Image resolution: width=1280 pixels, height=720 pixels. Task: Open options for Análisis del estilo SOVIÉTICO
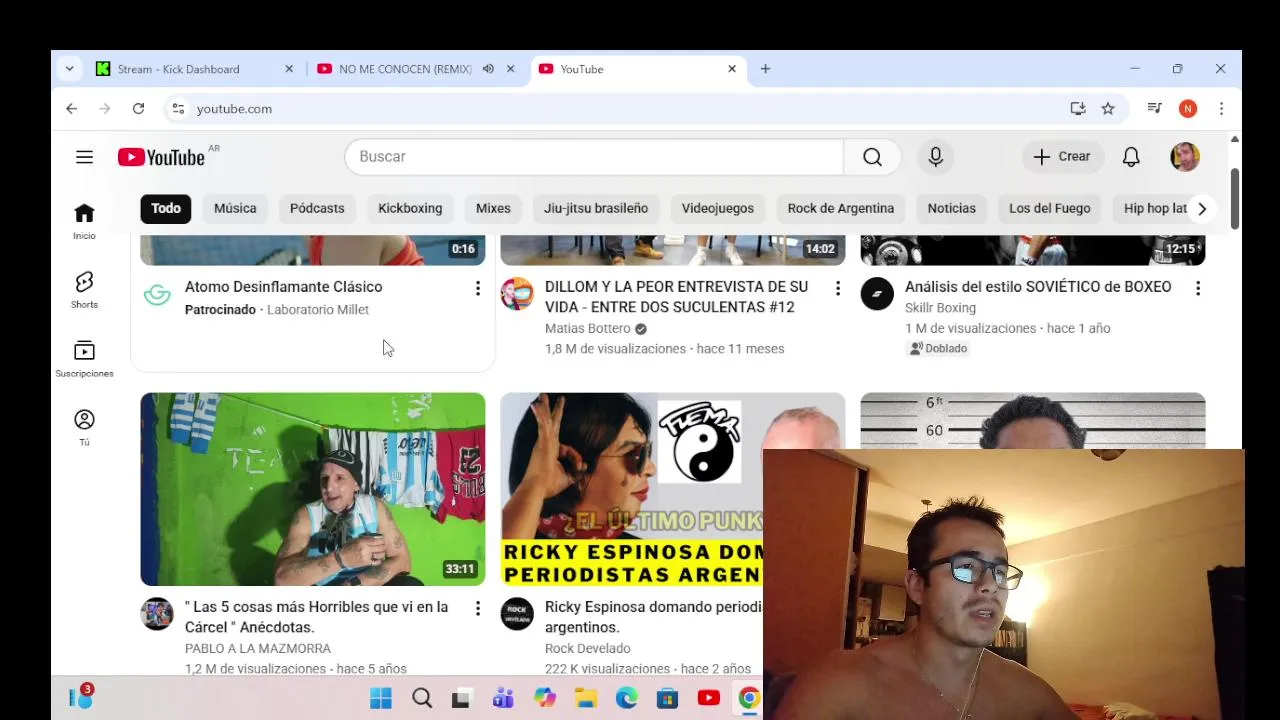1197,288
